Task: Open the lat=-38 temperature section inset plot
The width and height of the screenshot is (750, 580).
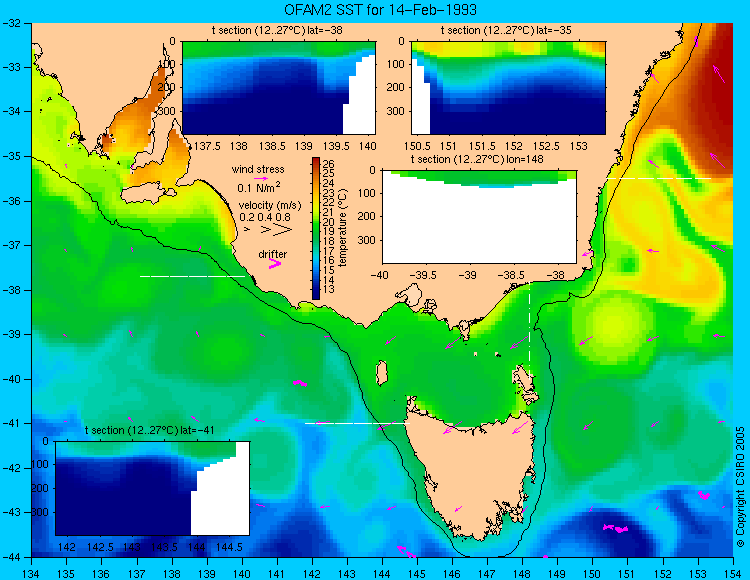Action: 279,88
